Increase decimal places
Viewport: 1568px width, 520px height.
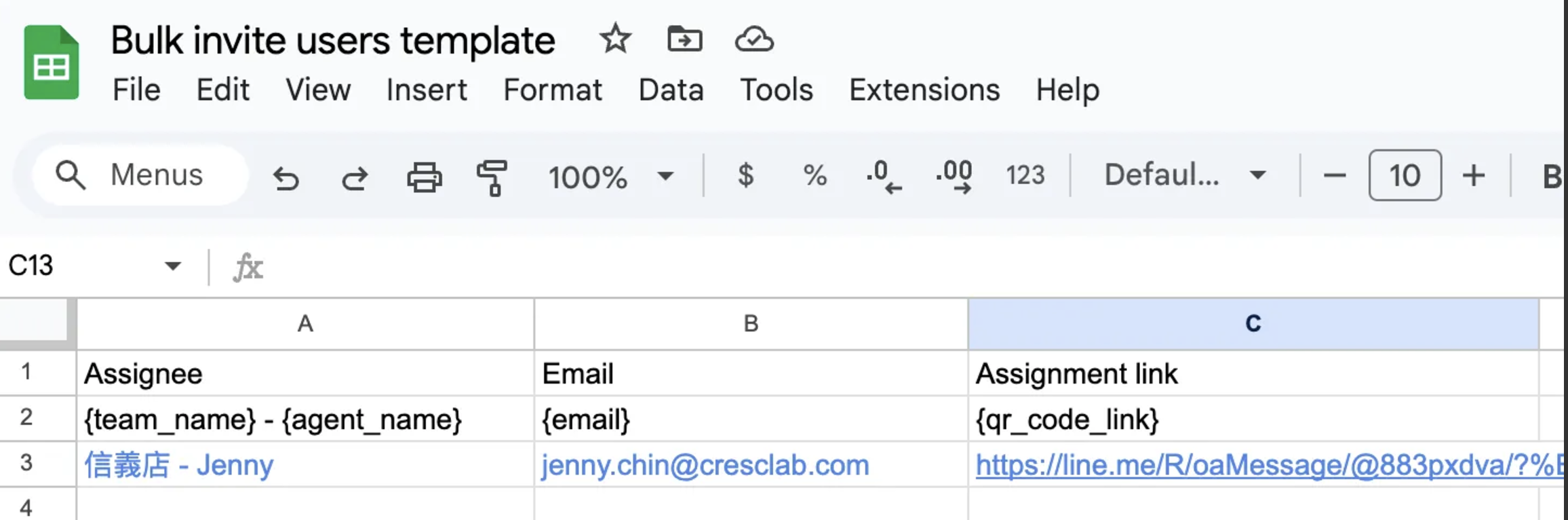click(x=954, y=176)
